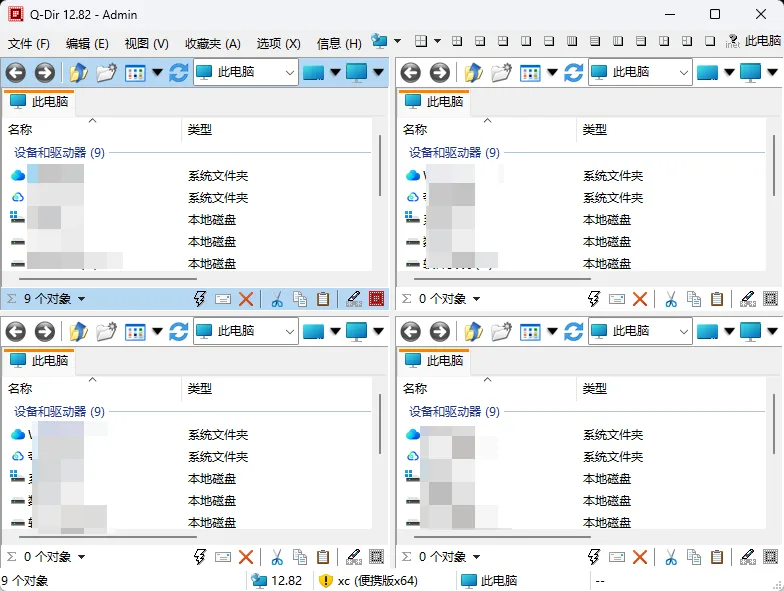Expand the layout grid dropdown arrow in top bar
Screen dimensions: 784x591
[437, 41]
